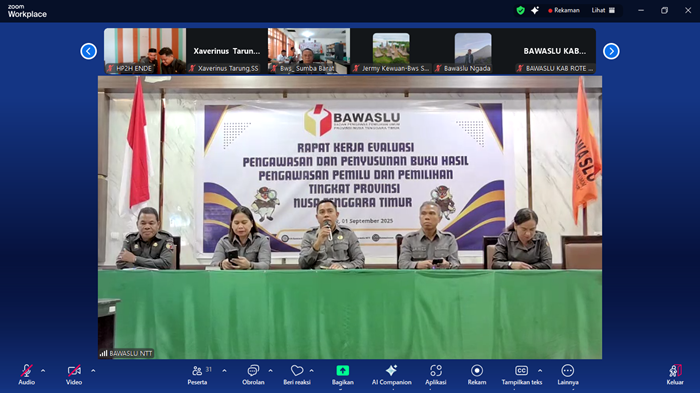The height and width of the screenshot is (393, 700).
Task: Show next participants with right arrow
Action: click(x=611, y=51)
